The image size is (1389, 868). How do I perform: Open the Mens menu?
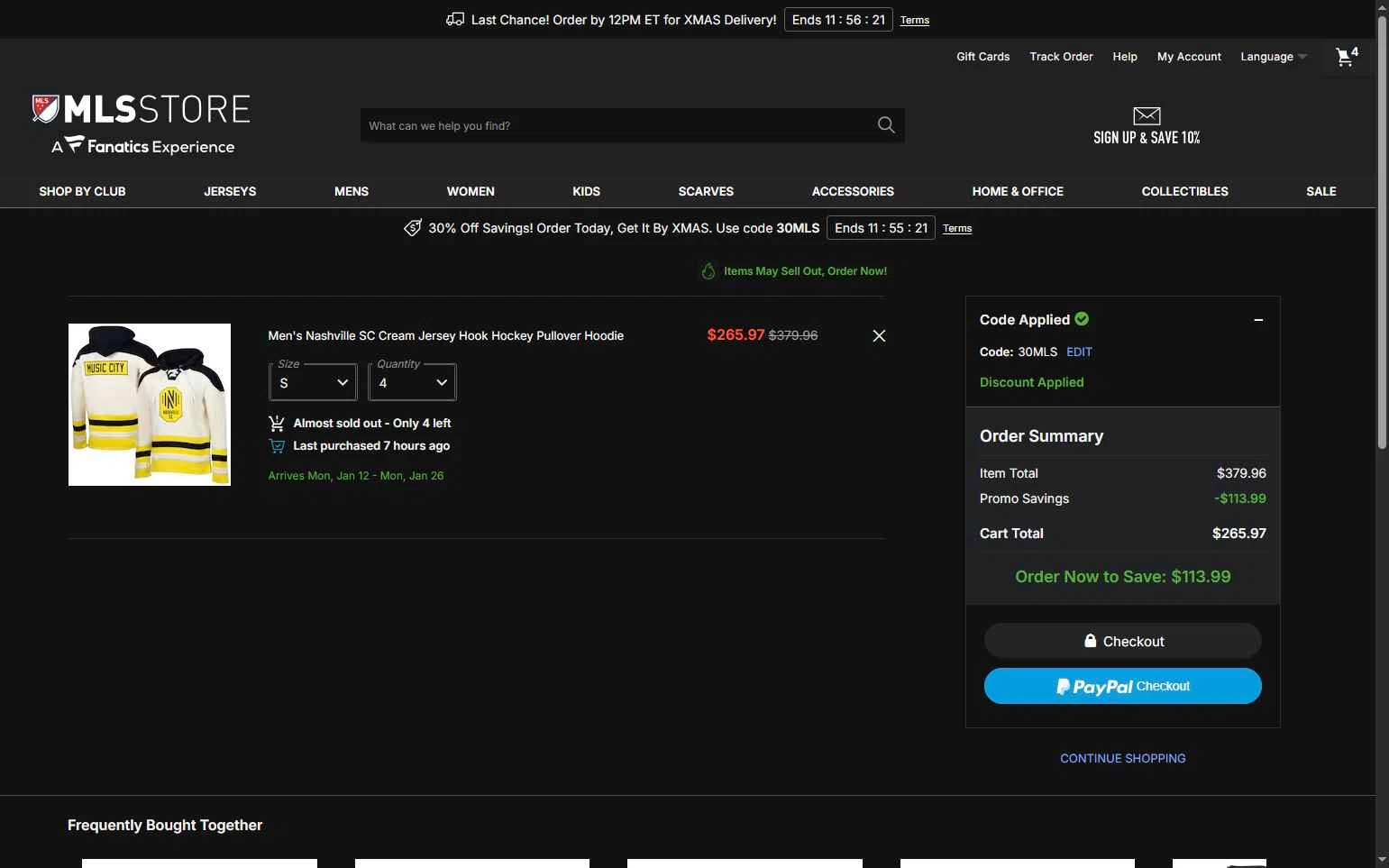coord(352,191)
